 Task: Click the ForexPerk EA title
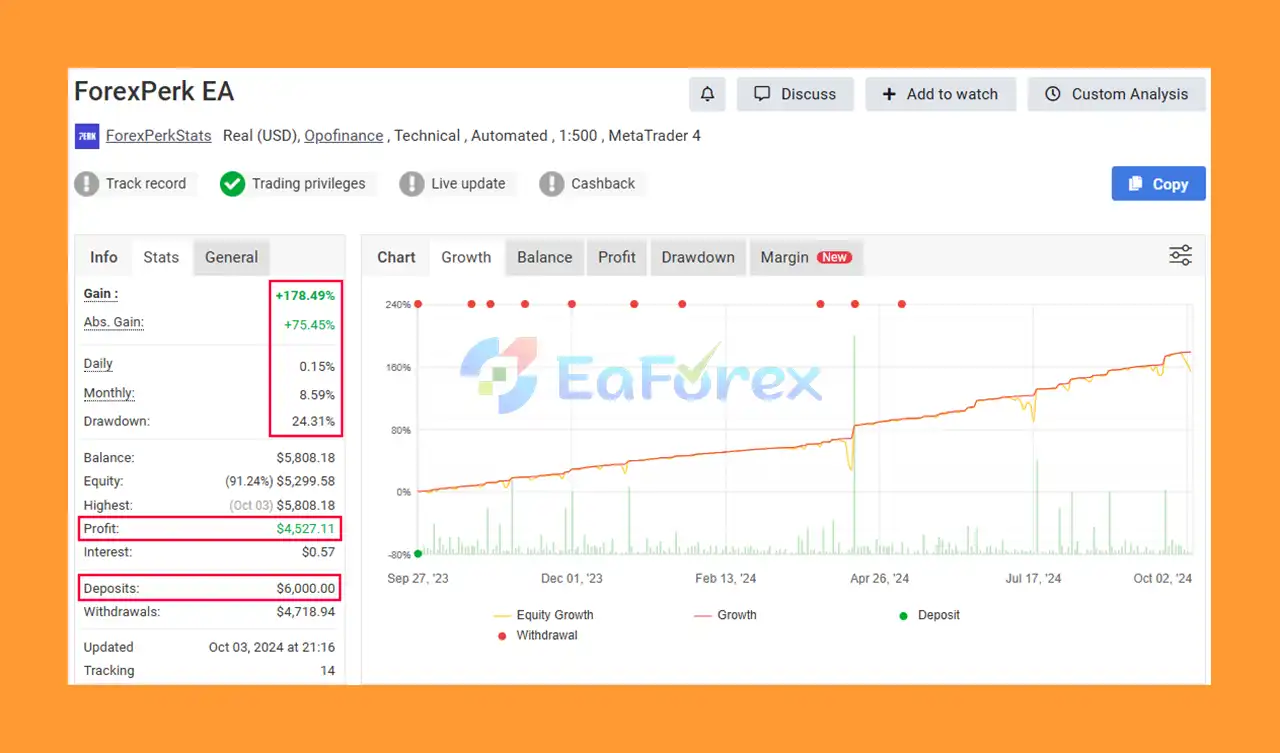(x=154, y=92)
